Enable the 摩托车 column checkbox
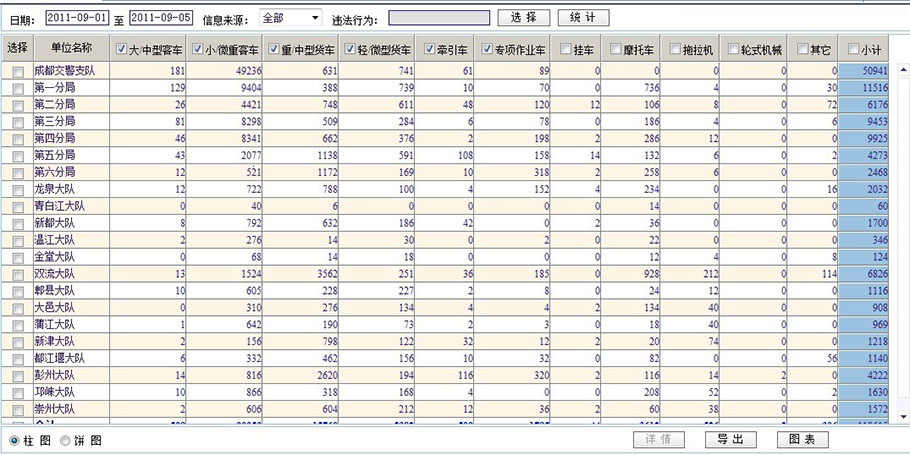 [x=616, y=50]
